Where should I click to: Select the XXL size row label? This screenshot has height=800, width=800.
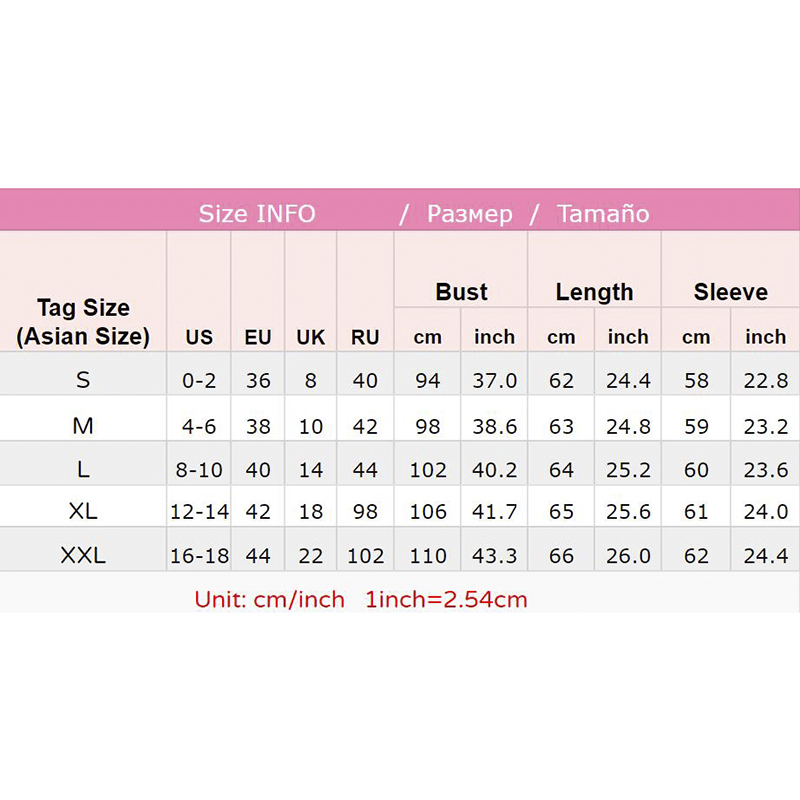(x=83, y=556)
